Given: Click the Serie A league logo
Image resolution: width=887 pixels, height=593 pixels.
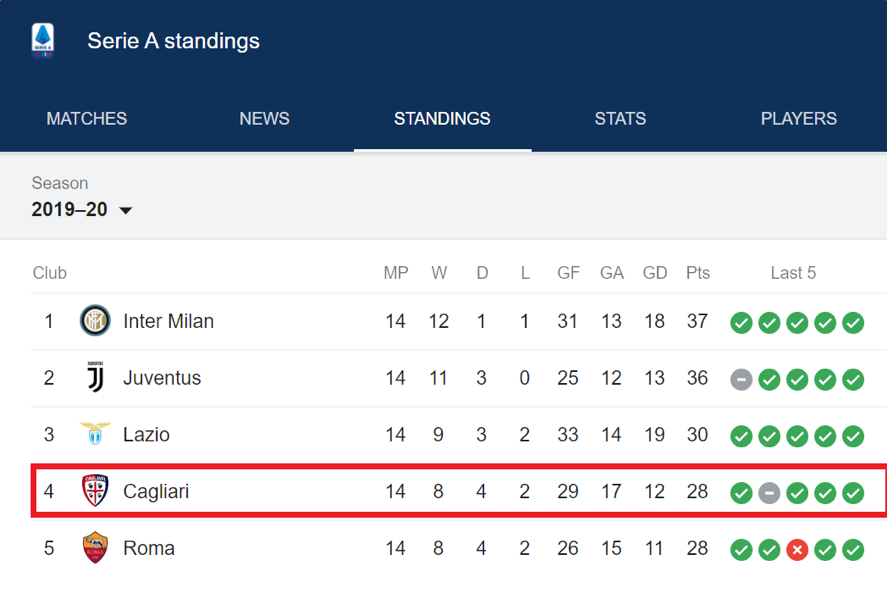Looking at the screenshot, I should [x=43, y=41].
